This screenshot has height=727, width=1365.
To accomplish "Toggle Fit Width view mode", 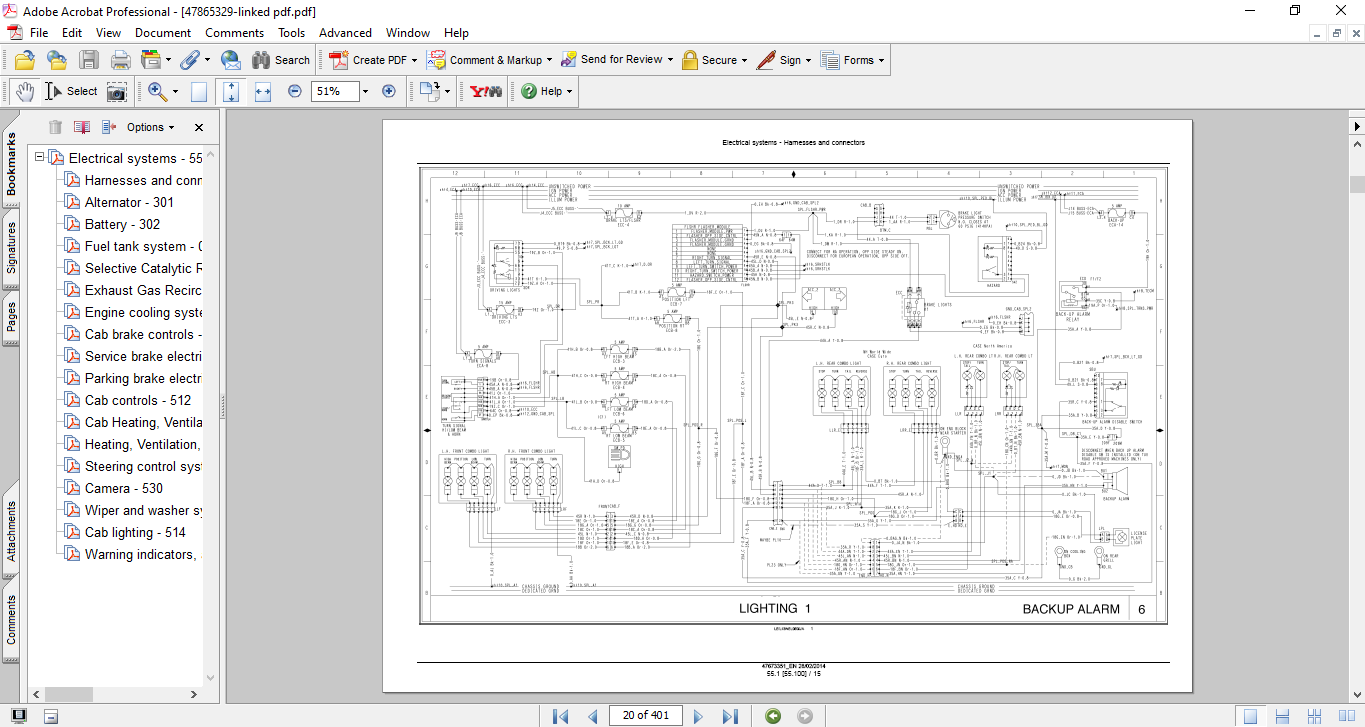I will point(263,91).
